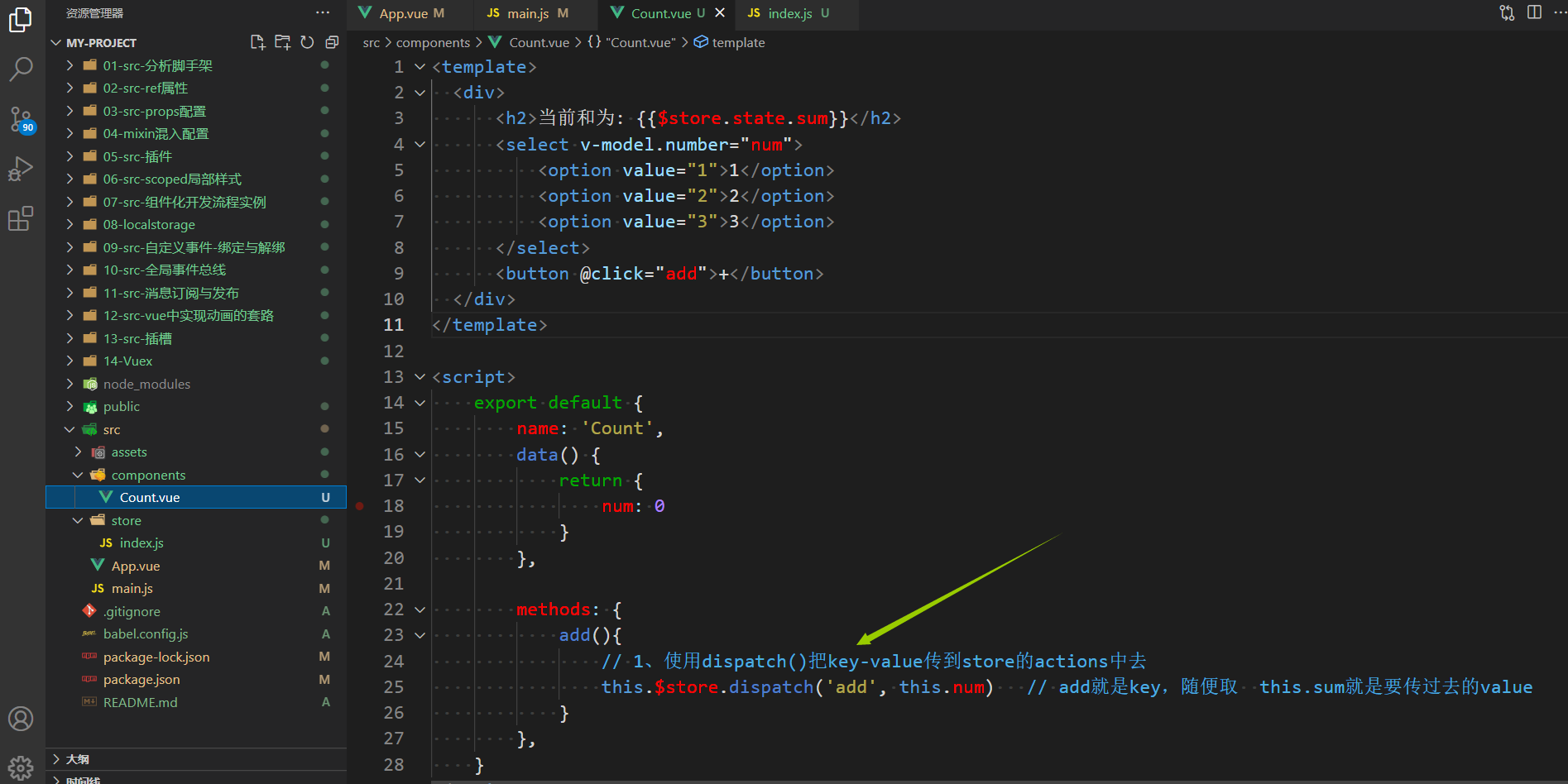The height and width of the screenshot is (784, 1568).
Task: Click line number 11 in the gutter
Action: coord(393,325)
